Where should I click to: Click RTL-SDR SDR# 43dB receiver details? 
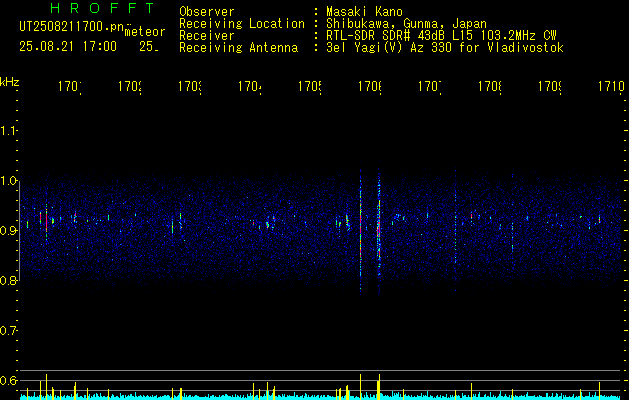[441, 36]
